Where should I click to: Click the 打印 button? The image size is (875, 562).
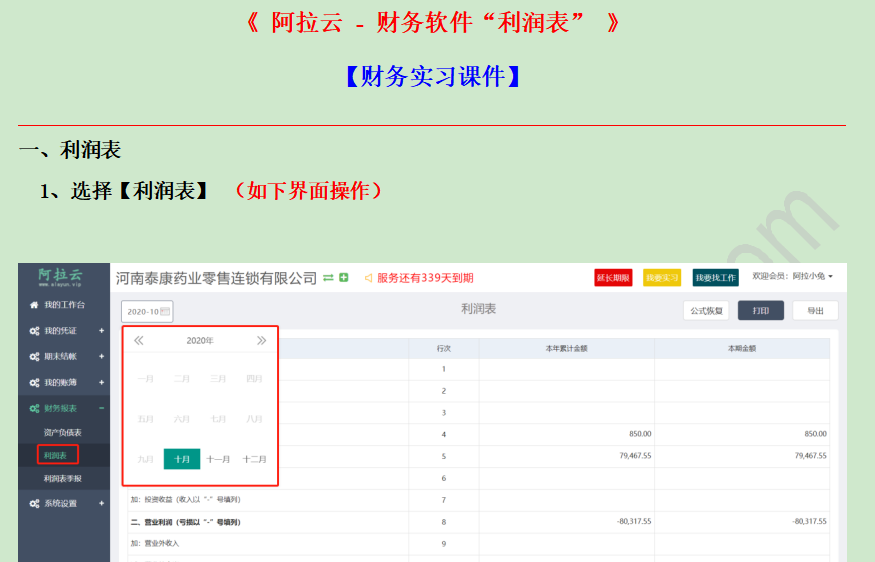coord(761,311)
